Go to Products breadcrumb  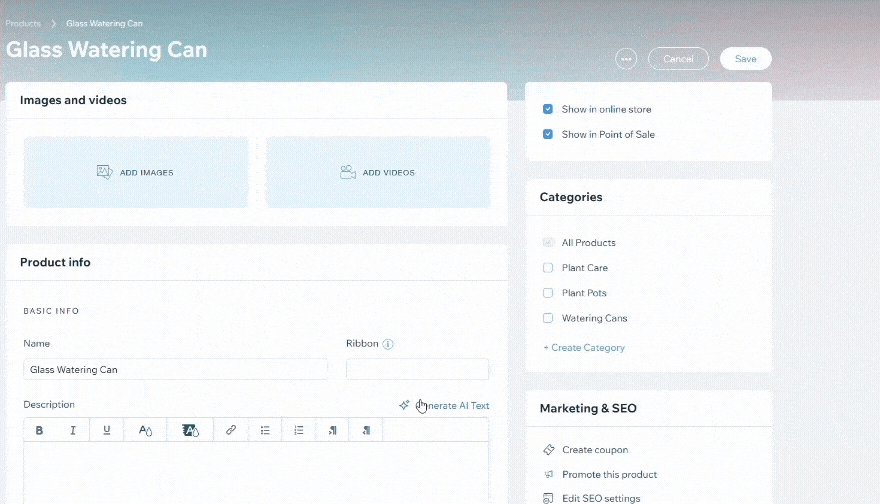click(x=23, y=23)
